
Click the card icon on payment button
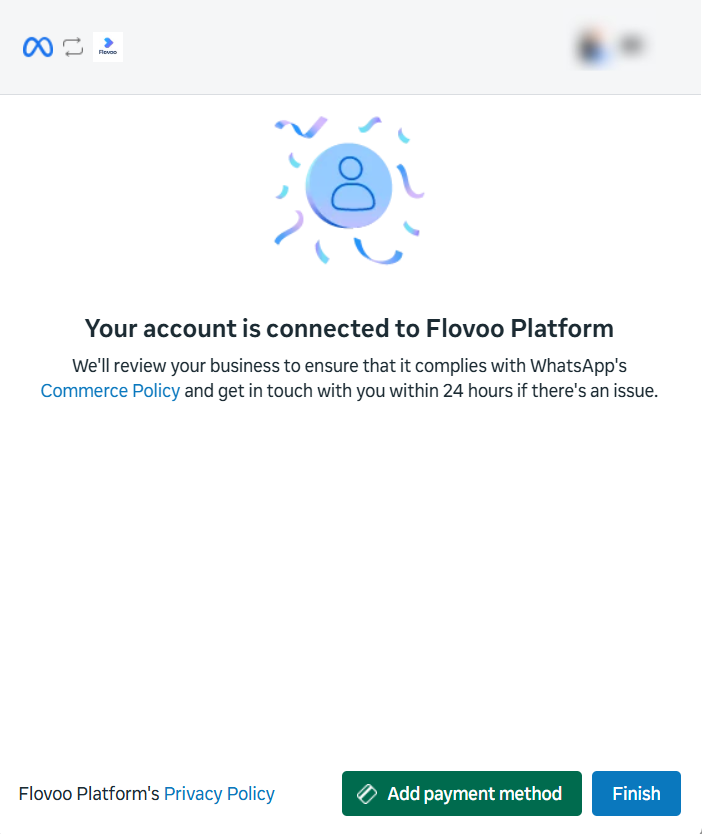367,794
